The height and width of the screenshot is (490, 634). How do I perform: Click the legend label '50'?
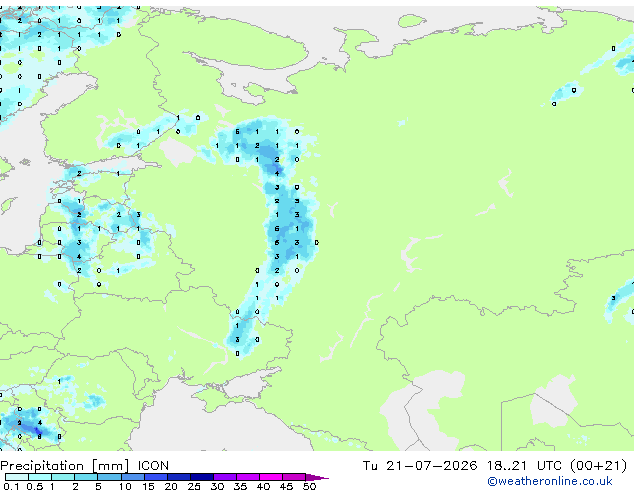(309, 486)
